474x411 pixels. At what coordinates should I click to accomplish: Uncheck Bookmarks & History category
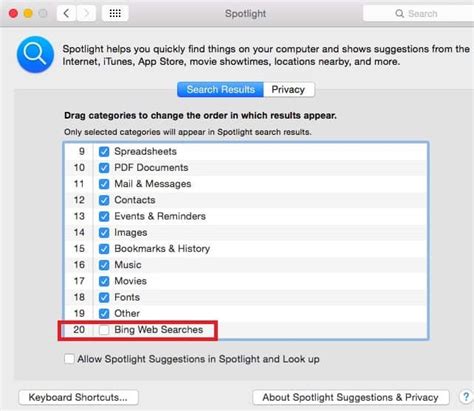tap(104, 249)
